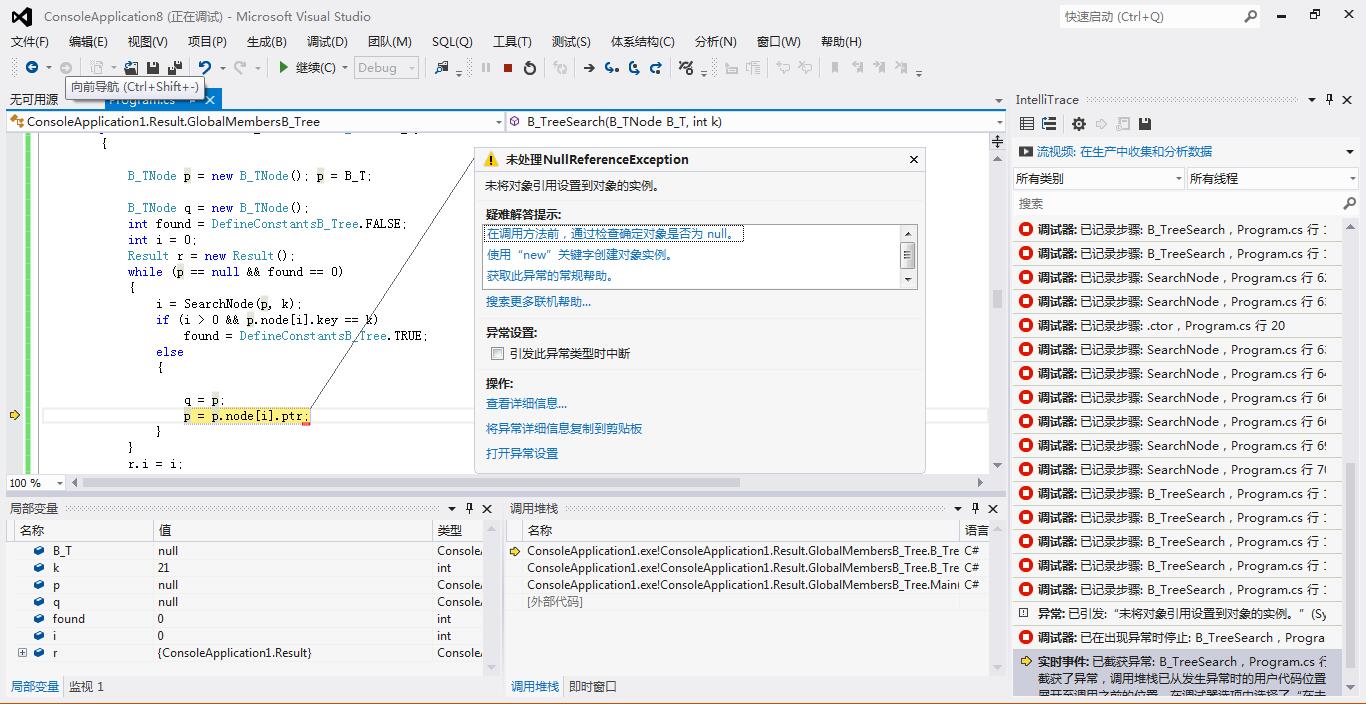Restart the debugging session
Viewport: 1366px width, 704px height.
(x=530, y=68)
